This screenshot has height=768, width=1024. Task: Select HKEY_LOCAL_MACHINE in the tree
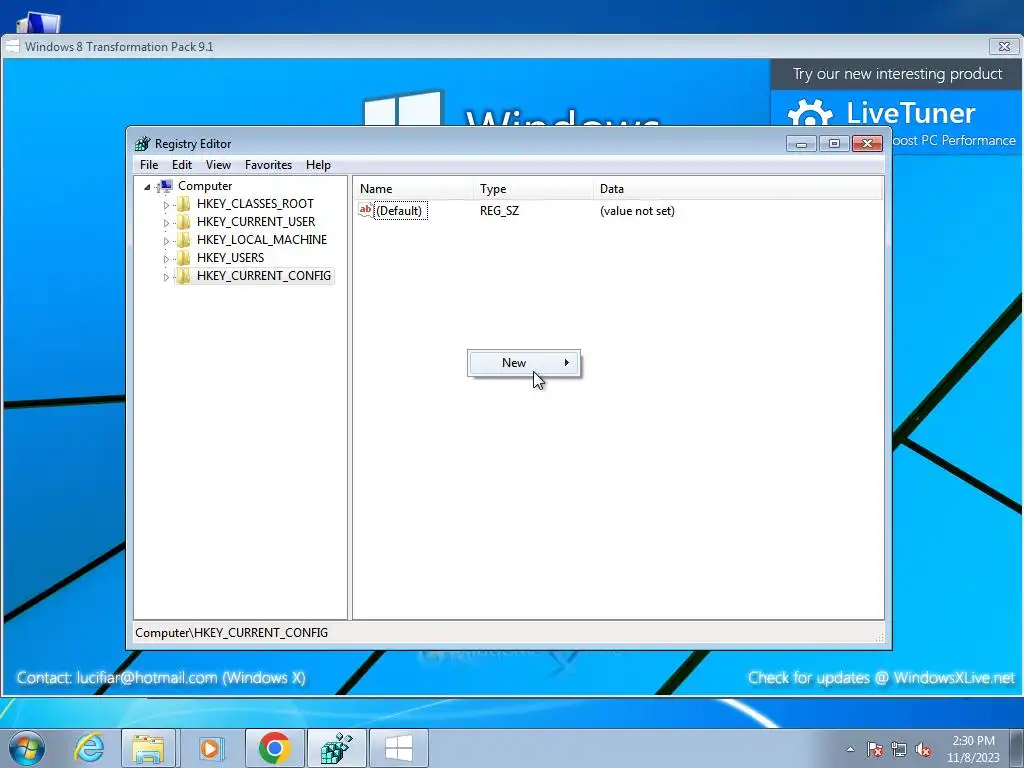point(262,240)
